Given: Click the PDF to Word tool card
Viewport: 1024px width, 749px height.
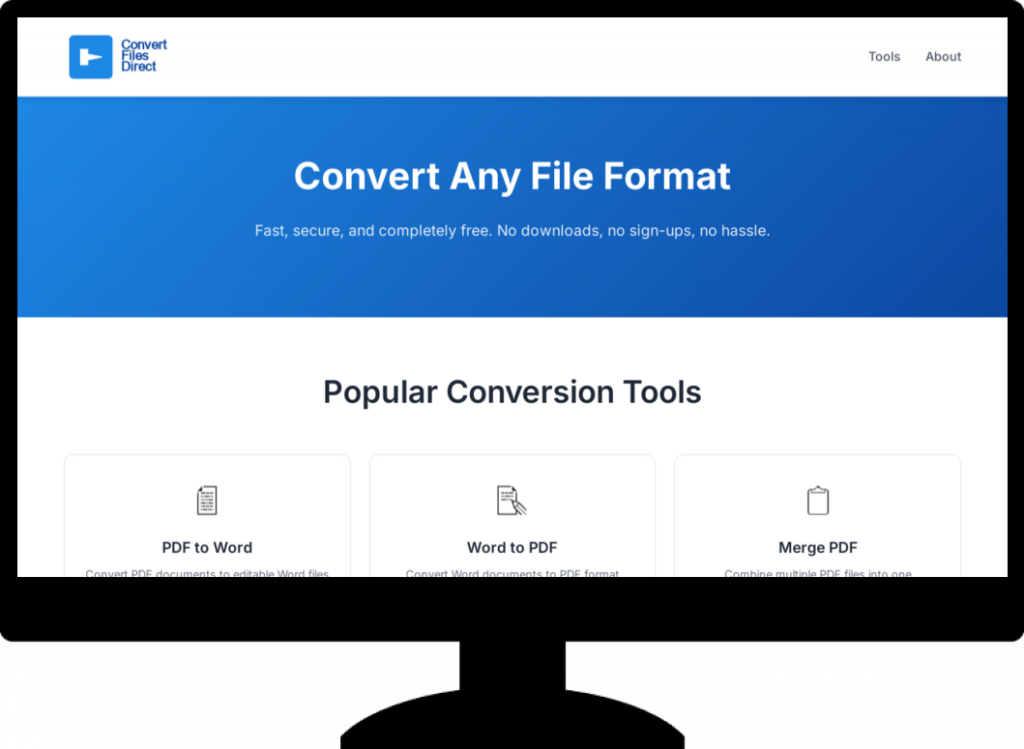Looking at the screenshot, I should (x=207, y=516).
